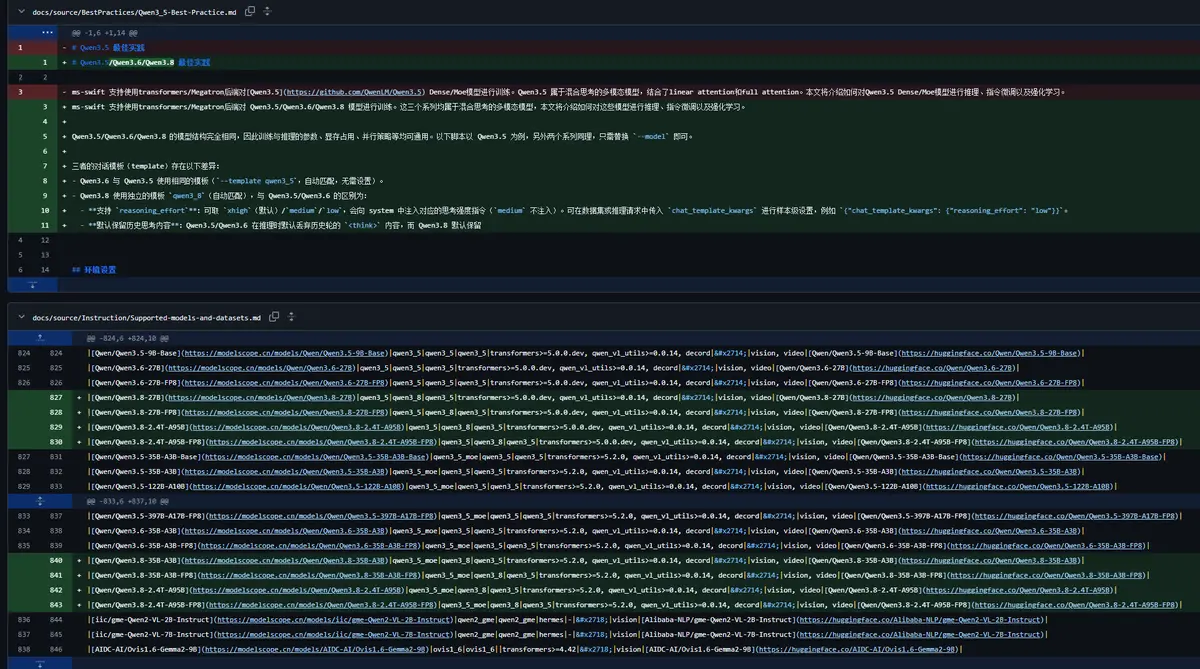Select added line number 841 for Qwen3.8-35B-A3B-FP8
1200x669 pixels.
(x=54, y=575)
